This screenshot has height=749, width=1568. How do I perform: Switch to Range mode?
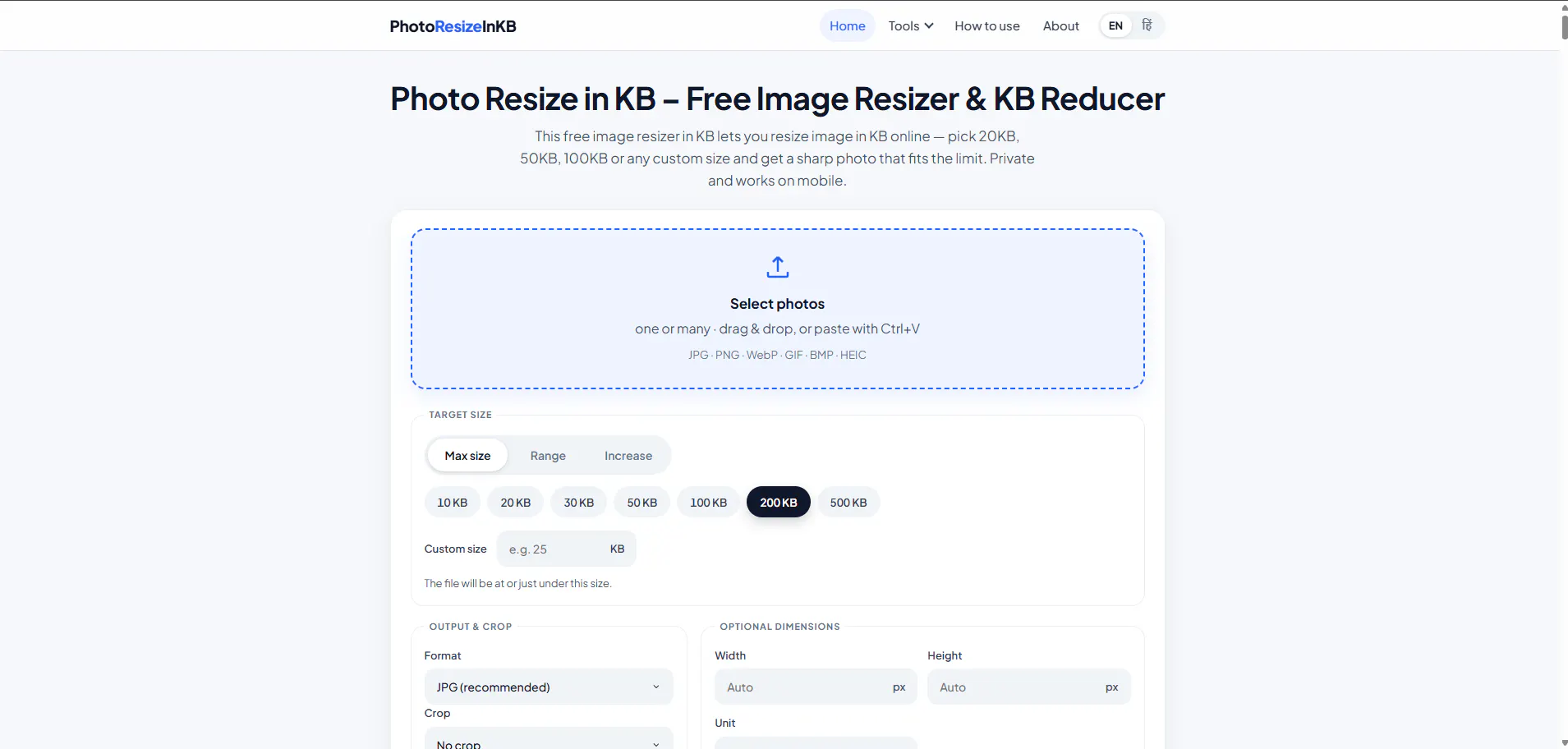point(548,456)
